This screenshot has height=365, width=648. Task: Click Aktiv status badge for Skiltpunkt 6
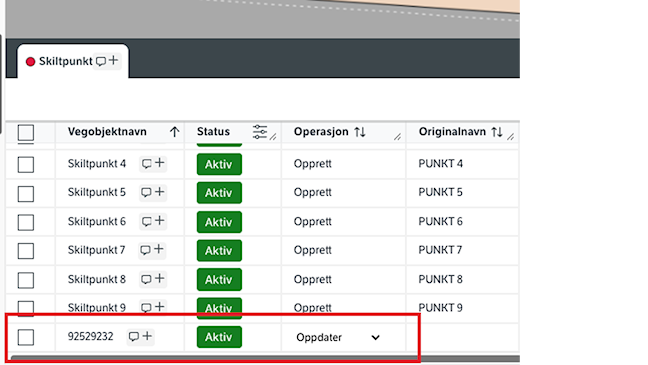[x=219, y=222]
